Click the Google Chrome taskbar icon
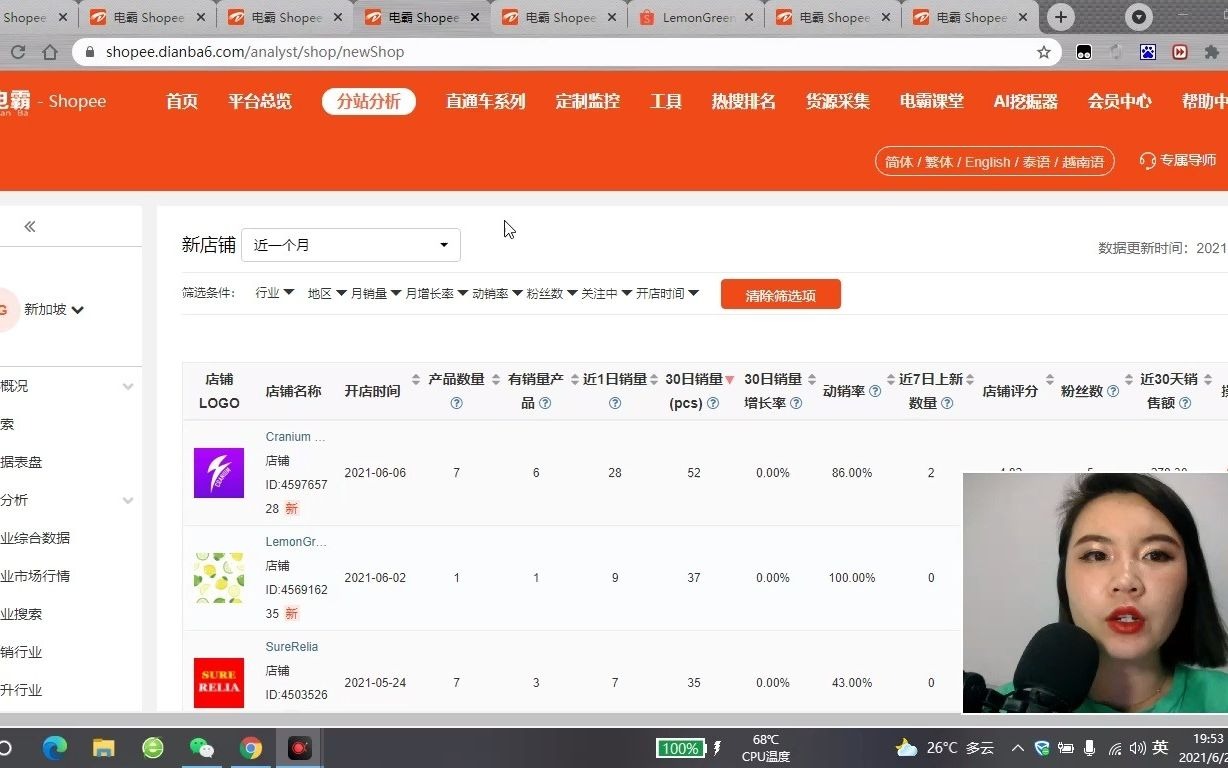The width and height of the screenshot is (1228, 768). 251,747
